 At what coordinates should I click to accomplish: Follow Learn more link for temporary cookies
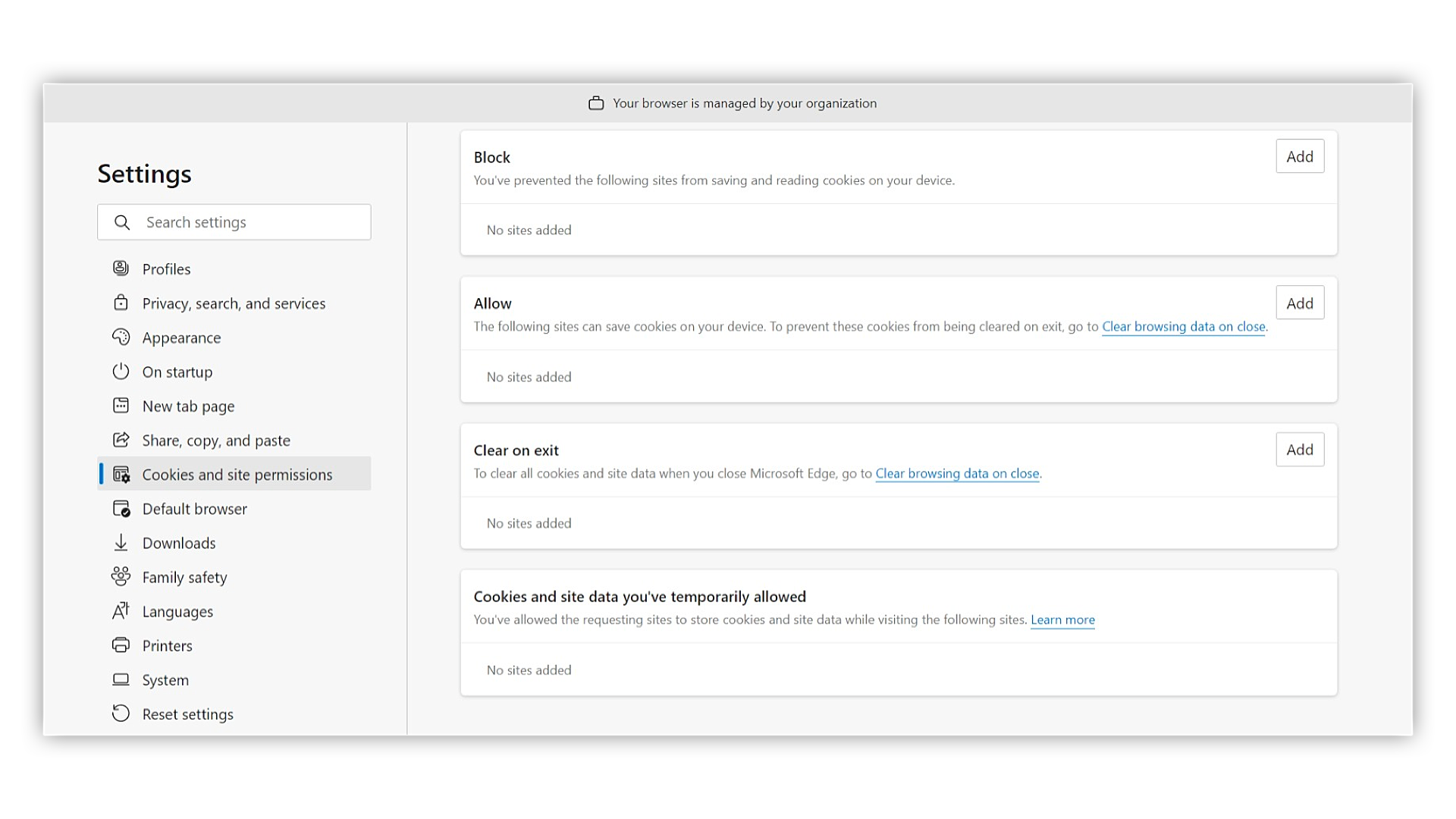point(1062,620)
